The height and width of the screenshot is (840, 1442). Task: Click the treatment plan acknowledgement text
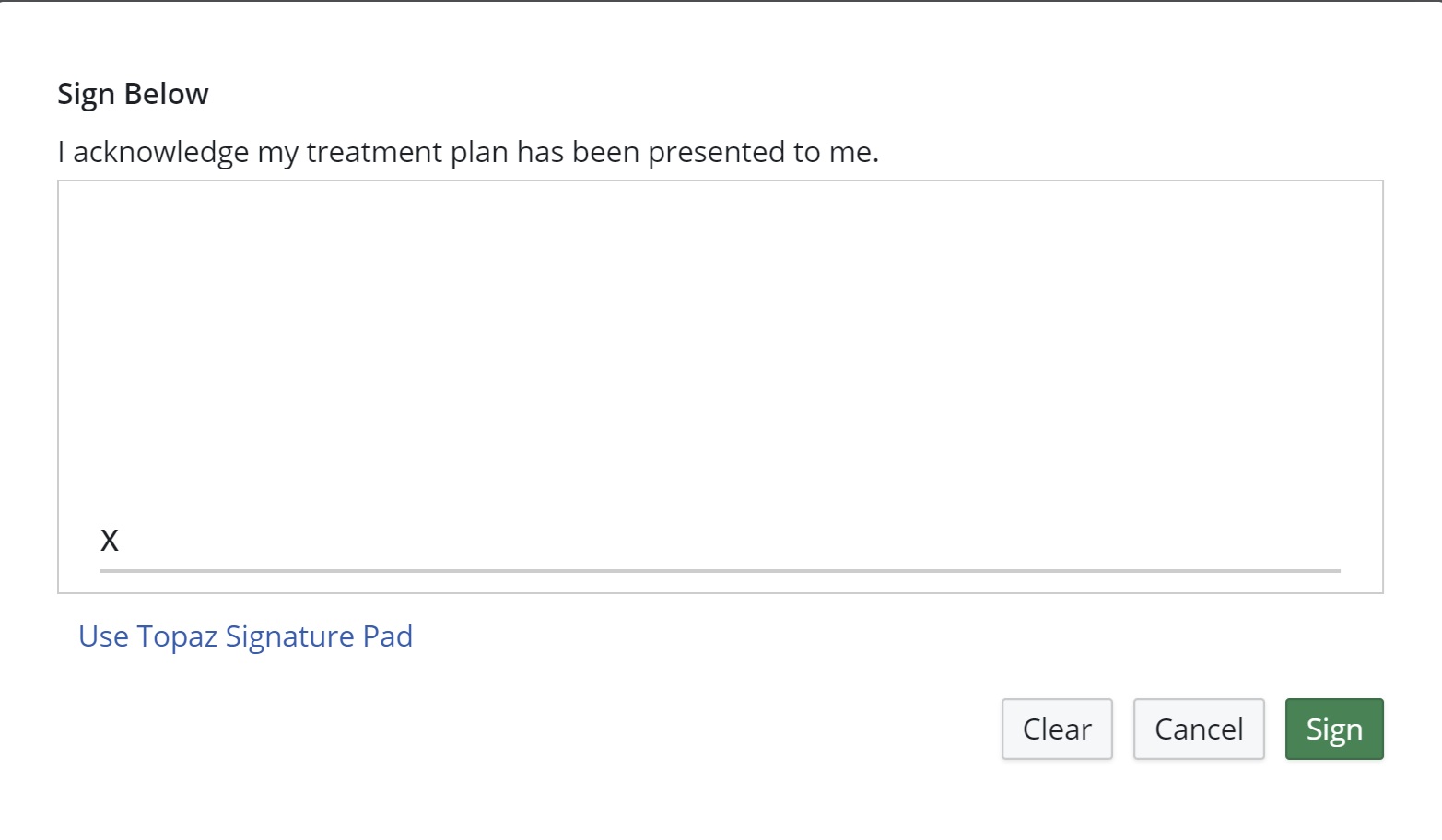tap(468, 152)
